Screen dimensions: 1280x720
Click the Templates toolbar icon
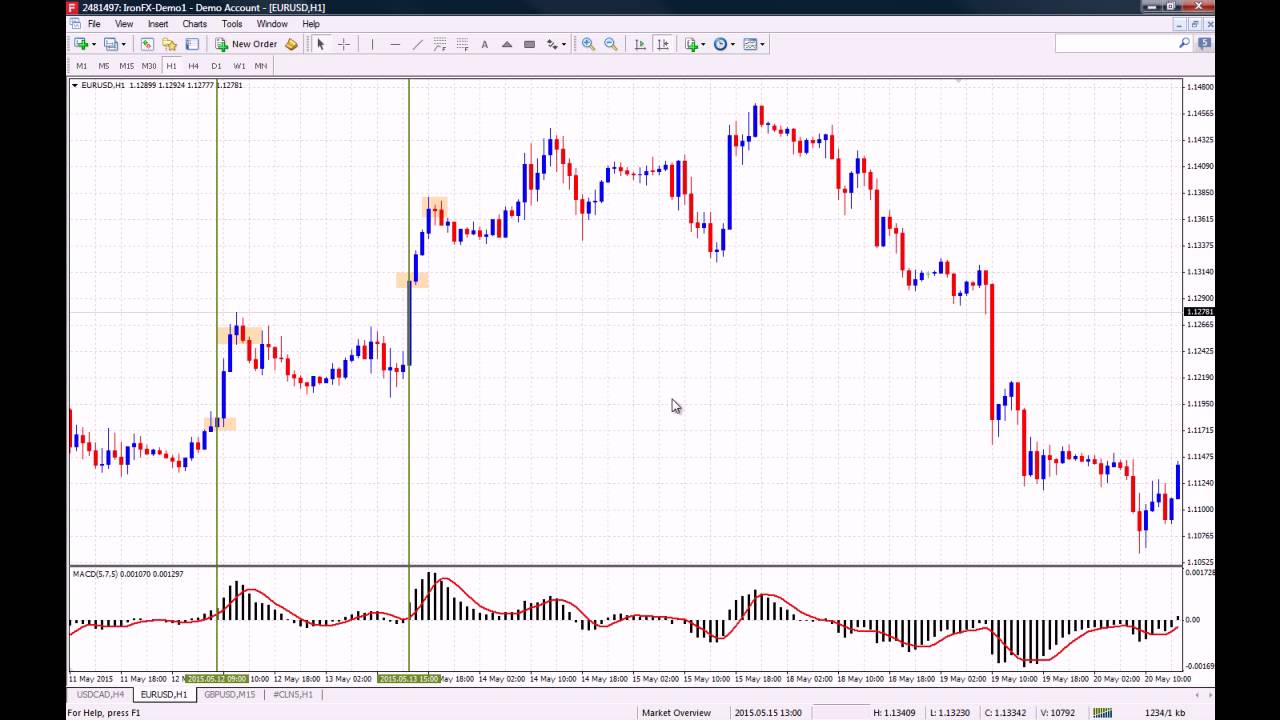point(750,44)
